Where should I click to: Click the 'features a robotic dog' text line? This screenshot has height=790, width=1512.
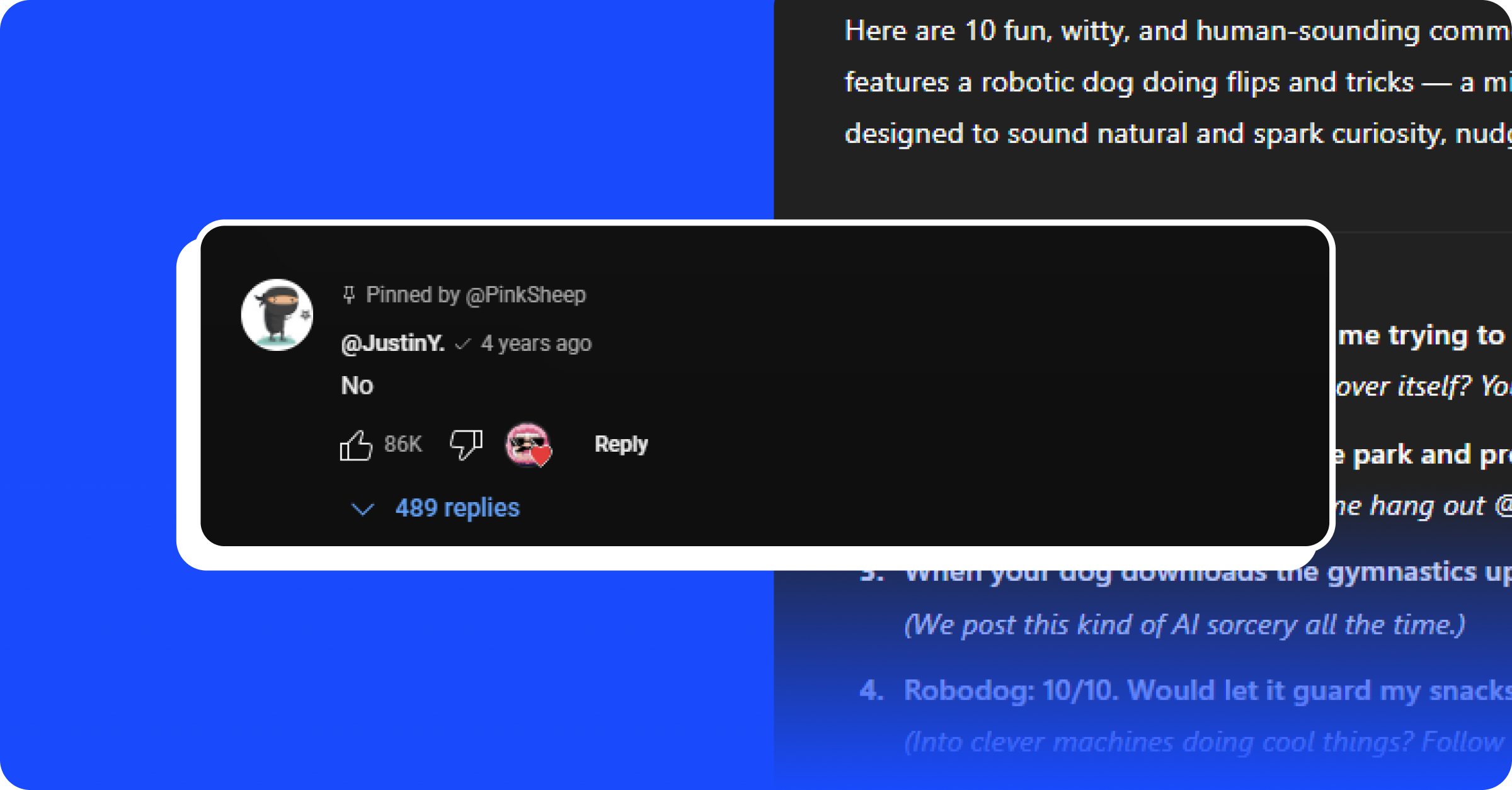(x=1177, y=83)
